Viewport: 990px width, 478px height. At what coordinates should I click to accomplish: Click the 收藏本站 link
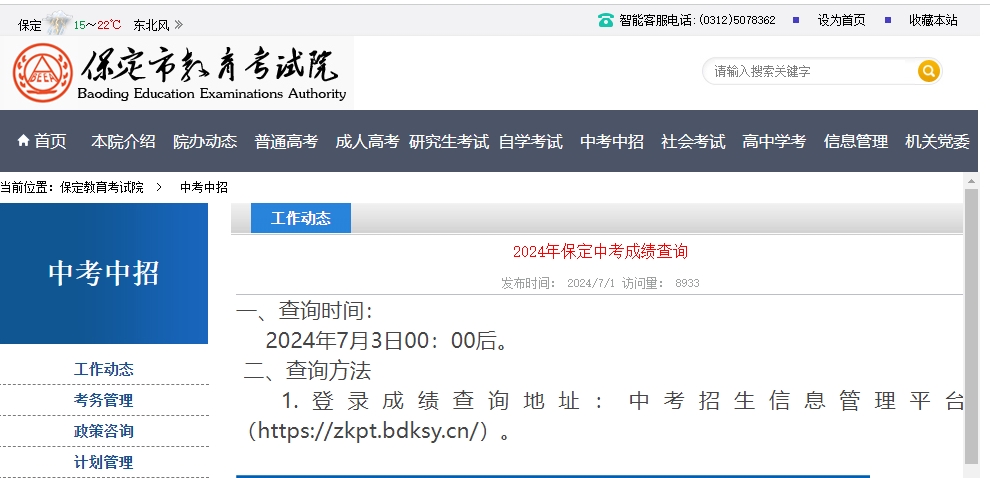pyautogui.click(x=933, y=20)
